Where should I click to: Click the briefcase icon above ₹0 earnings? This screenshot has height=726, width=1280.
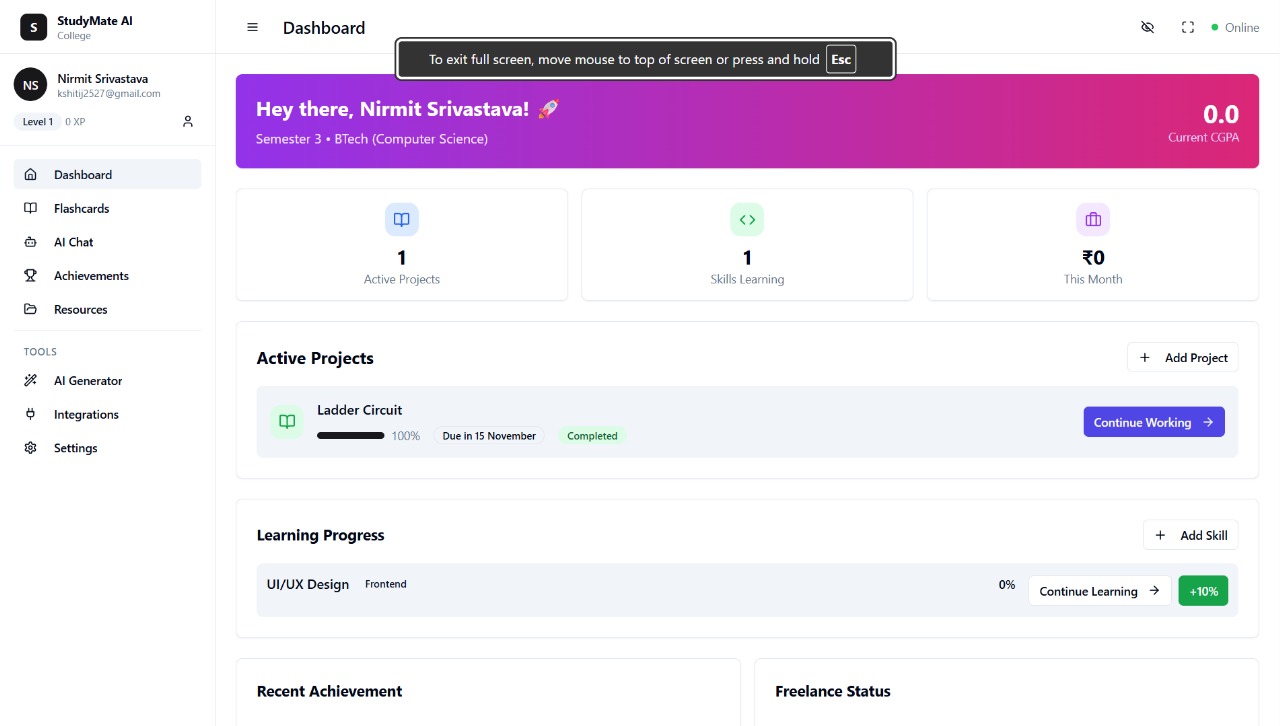point(1092,219)
